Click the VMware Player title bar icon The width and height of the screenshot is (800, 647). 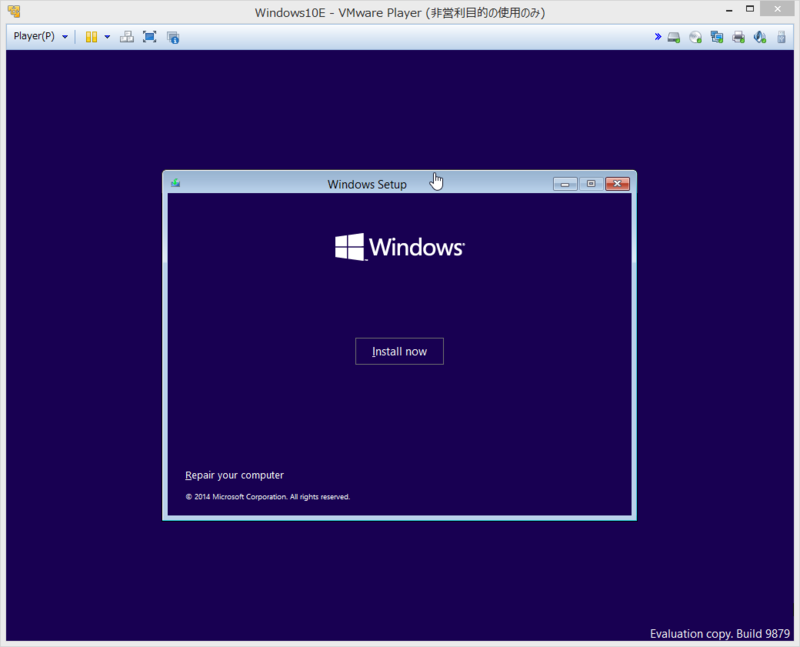click(x=14, y=11)
